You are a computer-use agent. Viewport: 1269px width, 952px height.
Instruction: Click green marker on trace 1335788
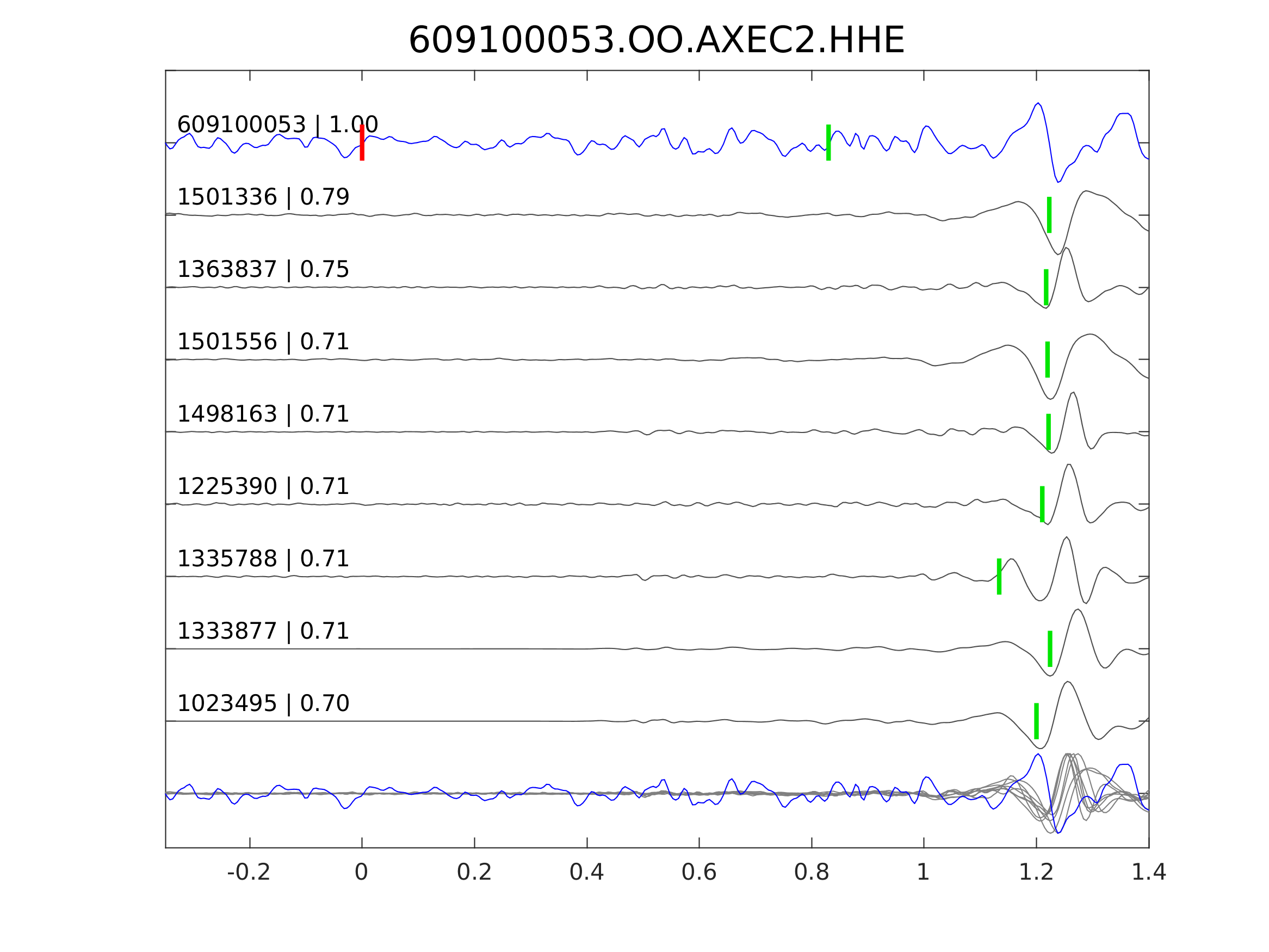999,576
